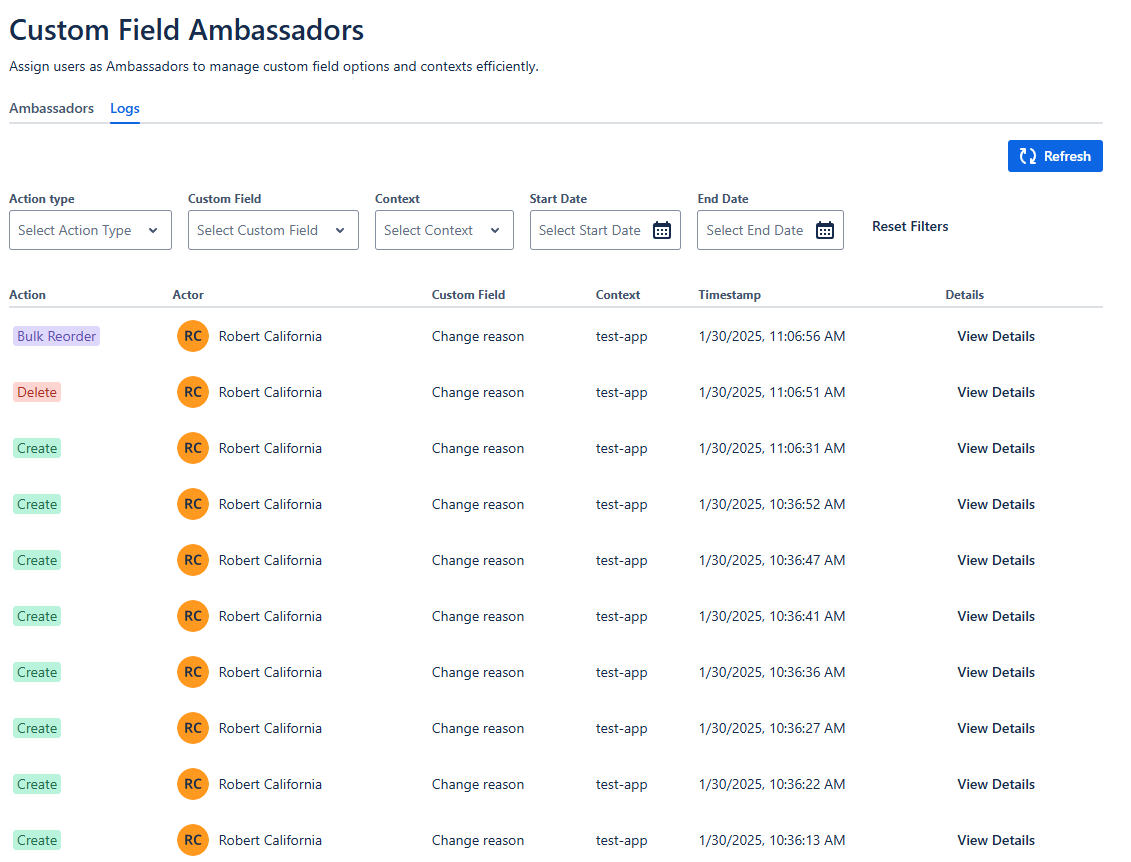Click the calendar icon in Start Date field

[x=662, y=230]
